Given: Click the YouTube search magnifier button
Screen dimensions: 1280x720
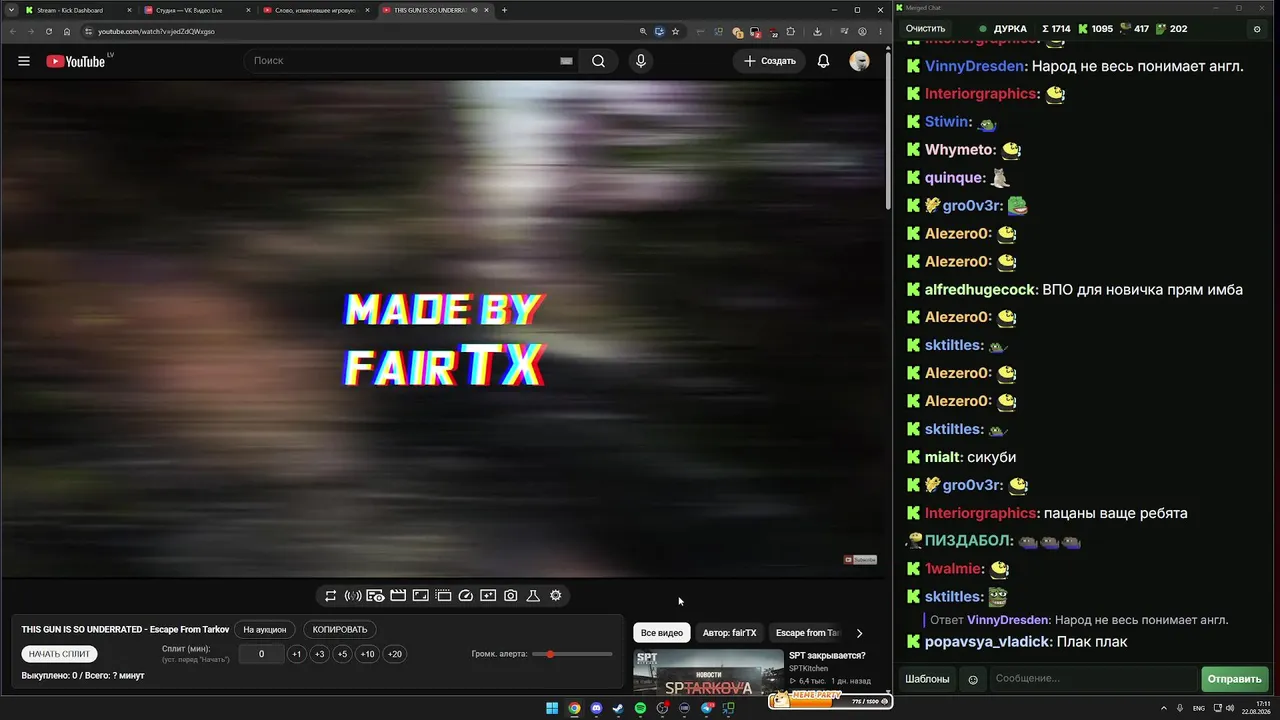Looking at the screenshot, I should tap(598, 61).
